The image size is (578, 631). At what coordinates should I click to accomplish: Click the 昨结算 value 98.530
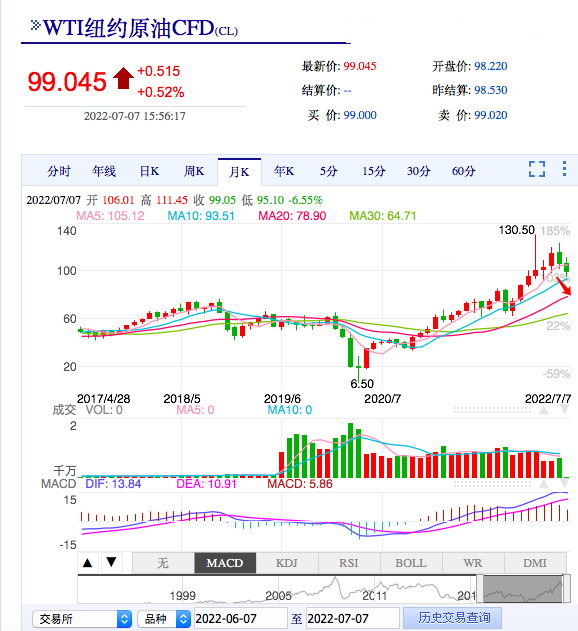pos(491,90)
